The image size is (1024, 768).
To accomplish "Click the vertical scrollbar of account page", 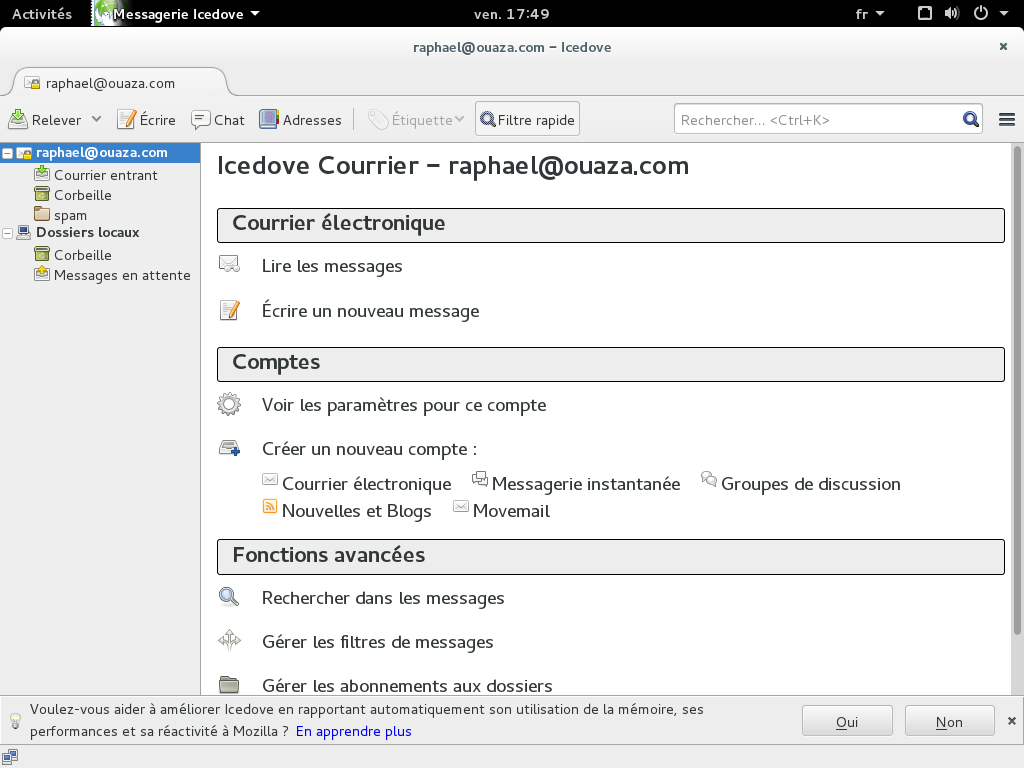I will click(1017, 391).
